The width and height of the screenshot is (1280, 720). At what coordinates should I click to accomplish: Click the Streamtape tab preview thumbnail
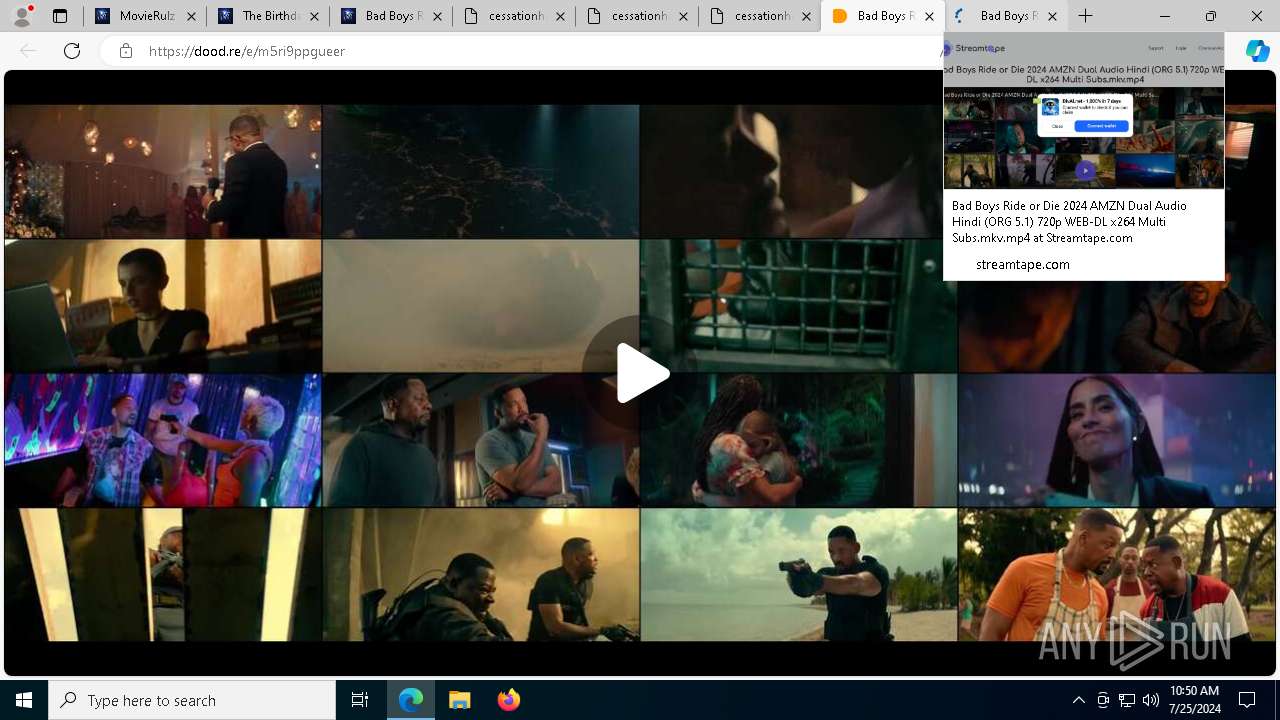tap(1084, 111)
